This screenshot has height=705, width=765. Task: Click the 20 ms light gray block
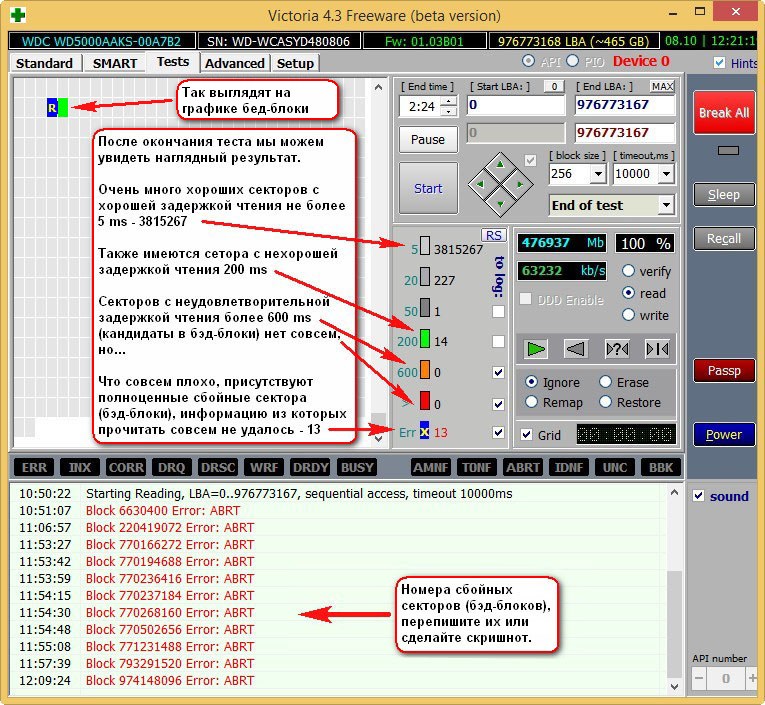pyautogui.click(x=425, y=277)
